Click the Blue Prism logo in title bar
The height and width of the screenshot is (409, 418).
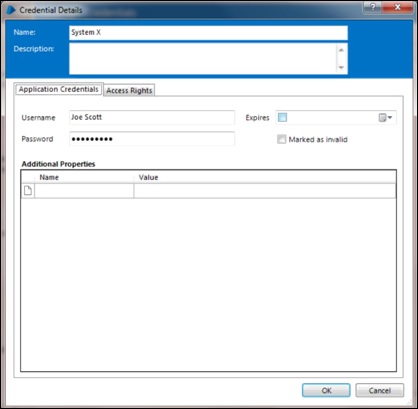[x=11, y=10]
